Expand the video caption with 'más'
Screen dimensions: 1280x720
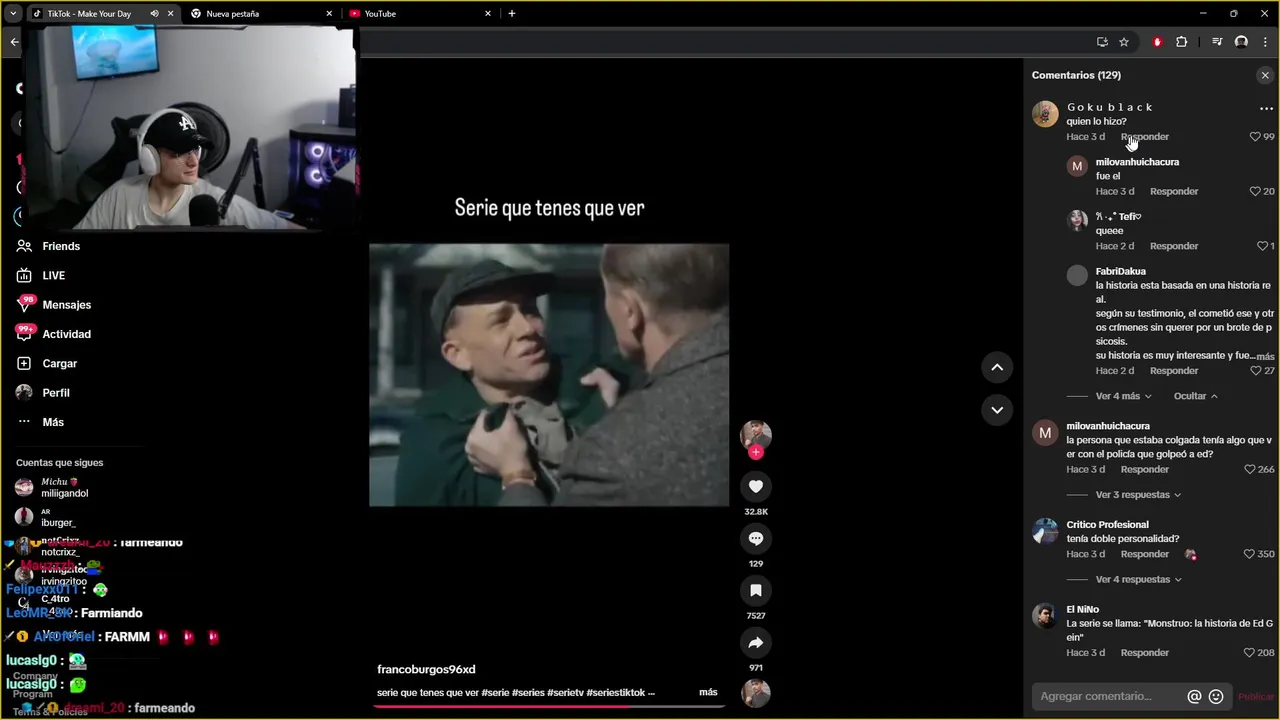click(708, 692)
